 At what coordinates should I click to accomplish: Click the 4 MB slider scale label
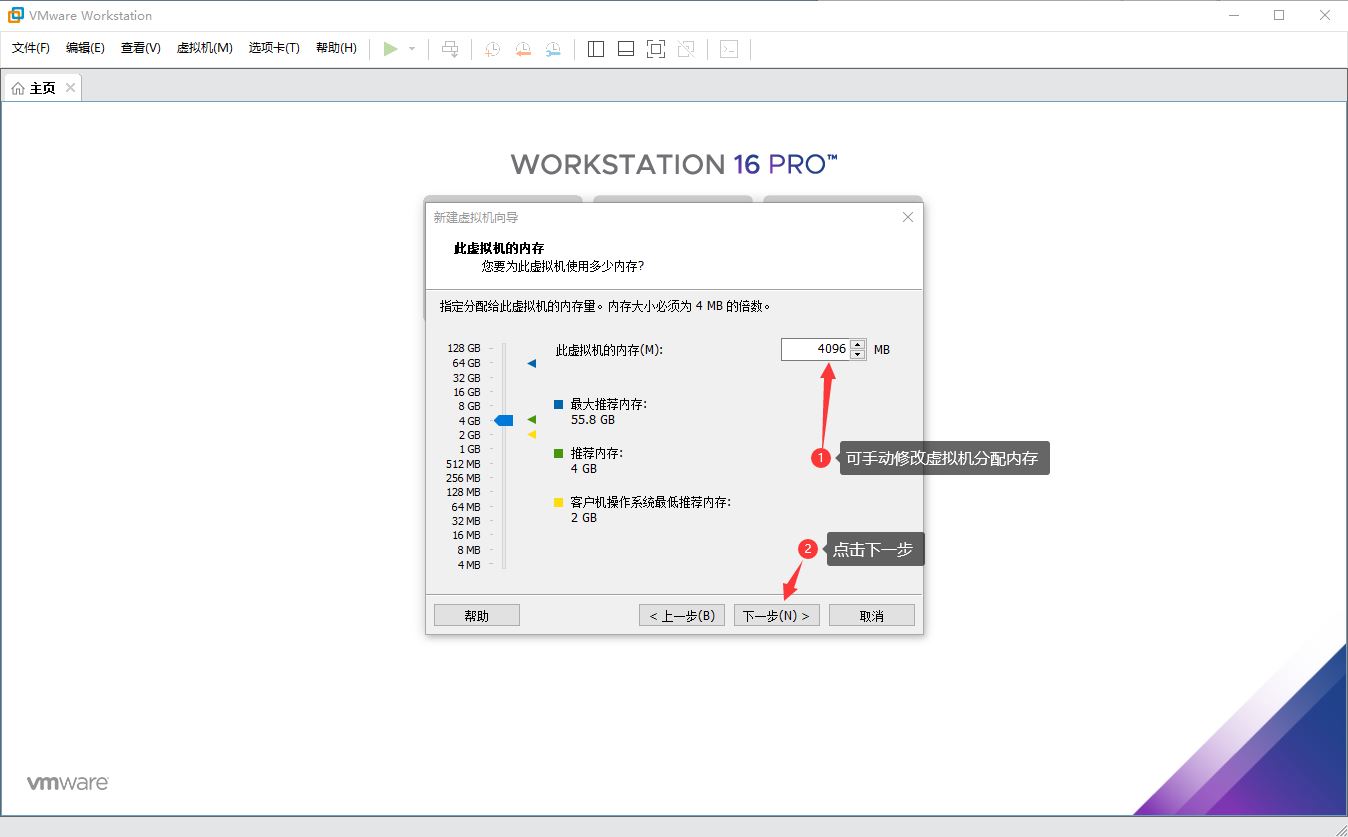pos(470,565)
